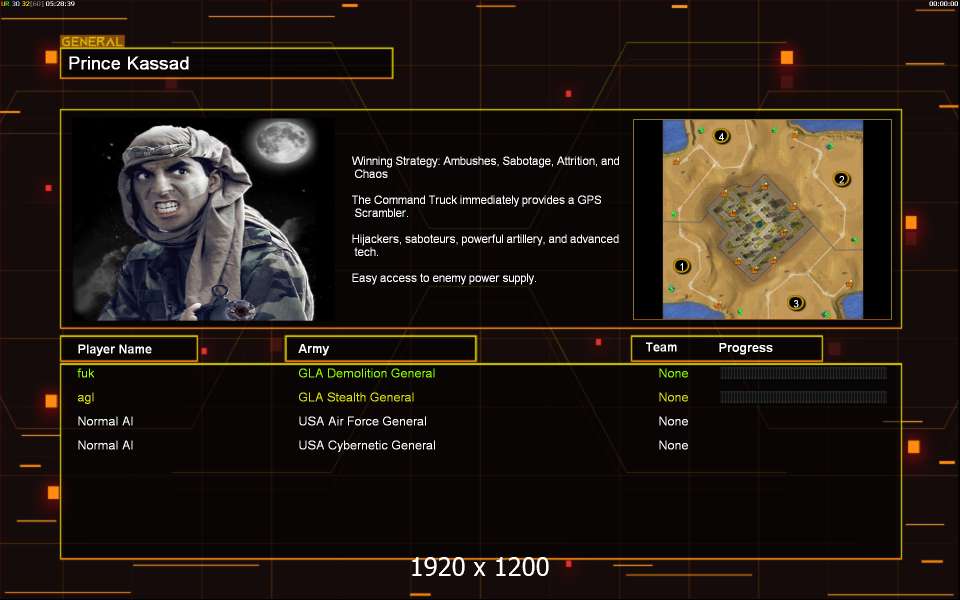Image resolution: width=960 pixels, height=600 pixels.
Task: Click team None in USA Cybernetic row
Action: point(673,445)
